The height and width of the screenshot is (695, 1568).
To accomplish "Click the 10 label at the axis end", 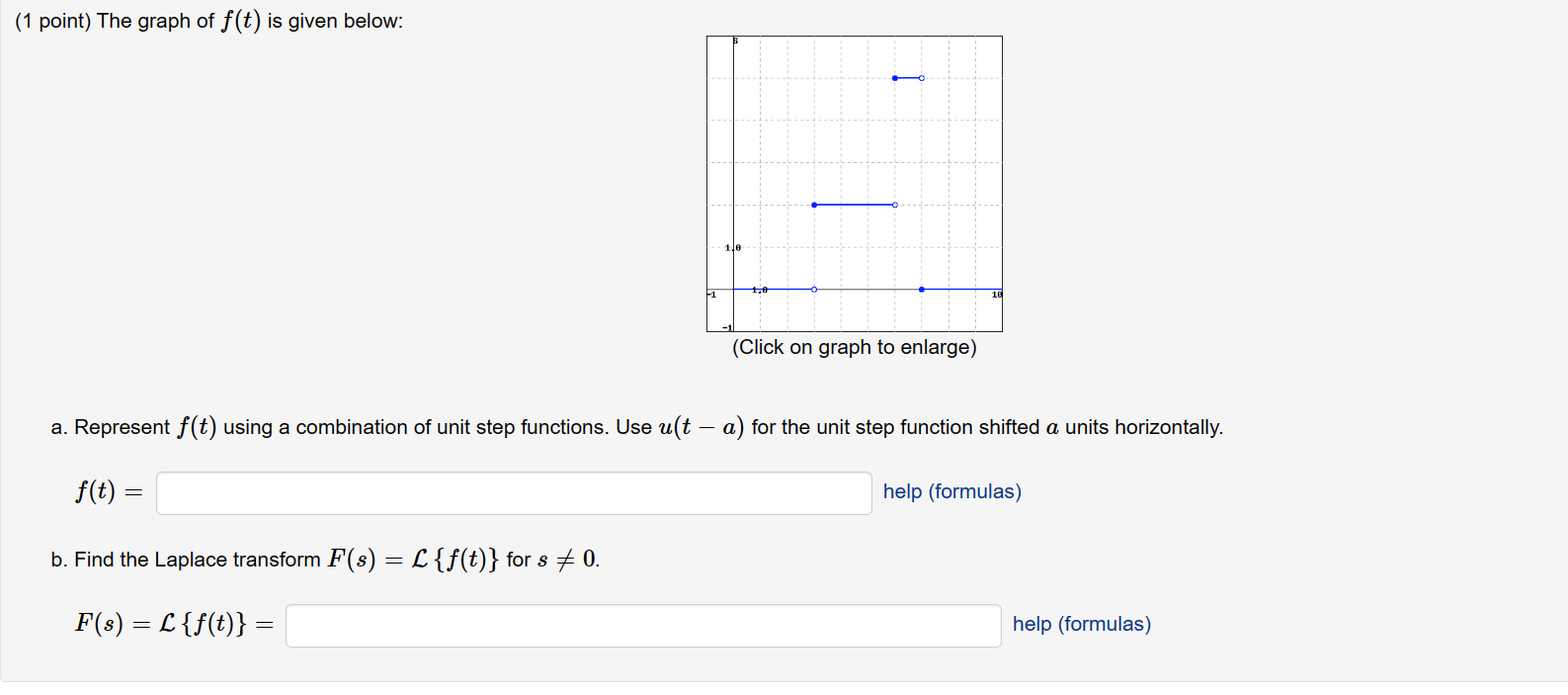I will click(996, 293).
